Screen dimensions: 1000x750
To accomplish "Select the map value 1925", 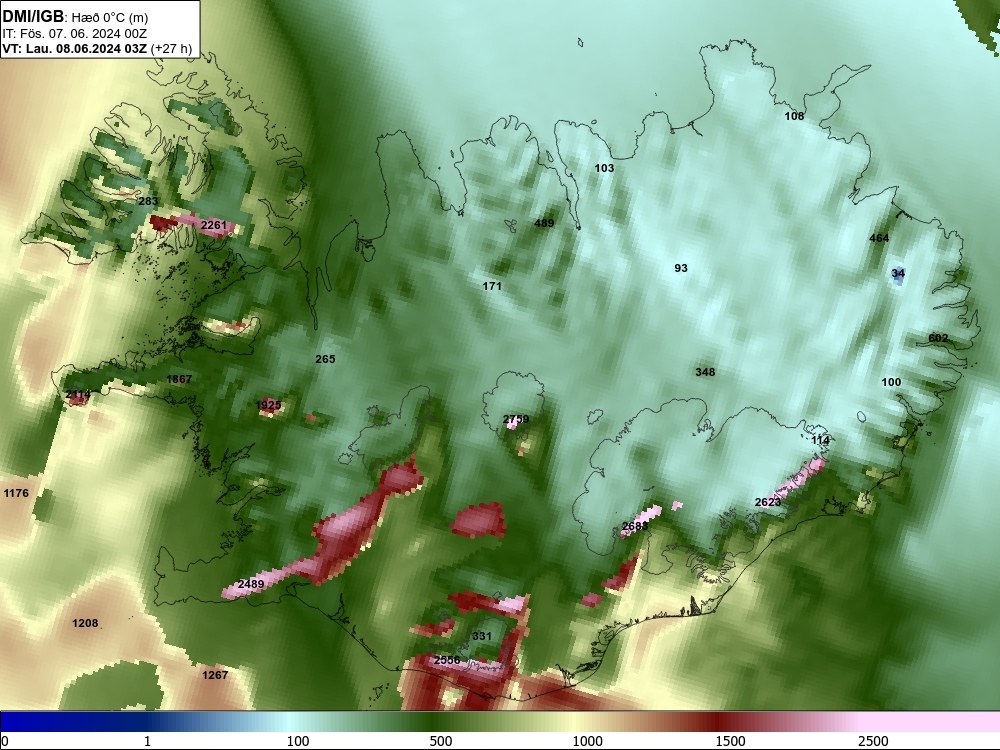I will pos(268,405).
